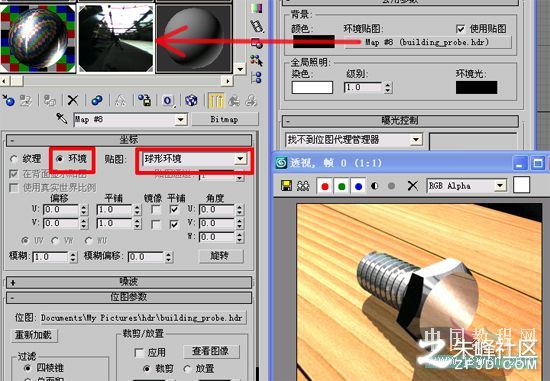
Task: Toggle the blue channel display
Action: [358, 186]
